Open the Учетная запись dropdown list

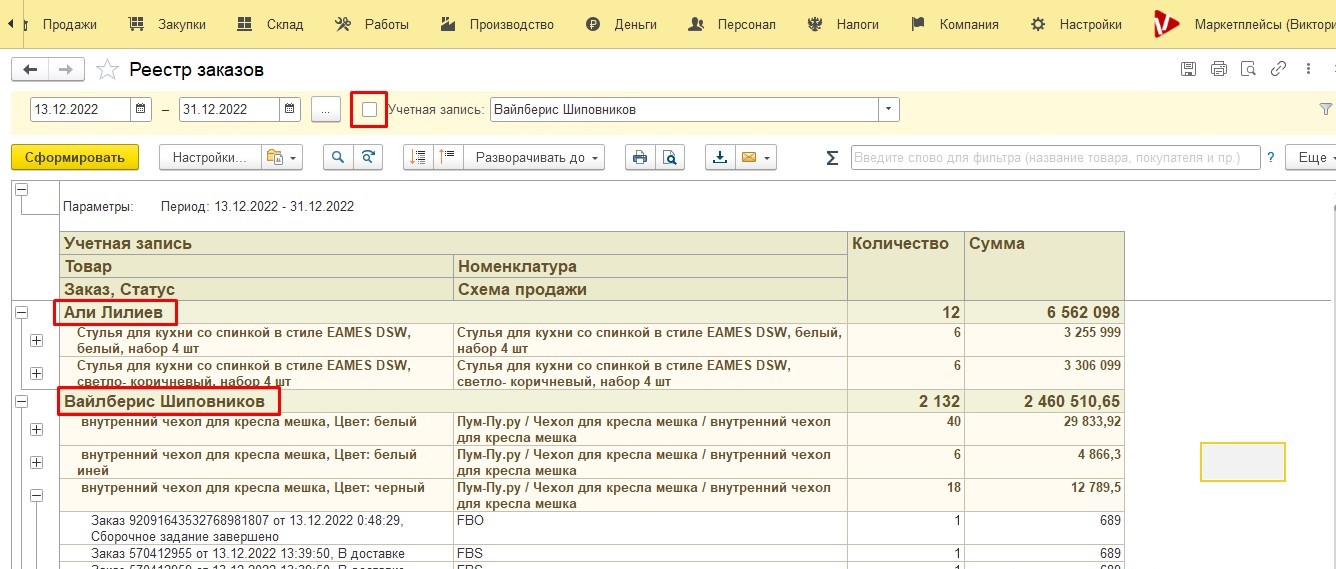click(889, 109)
